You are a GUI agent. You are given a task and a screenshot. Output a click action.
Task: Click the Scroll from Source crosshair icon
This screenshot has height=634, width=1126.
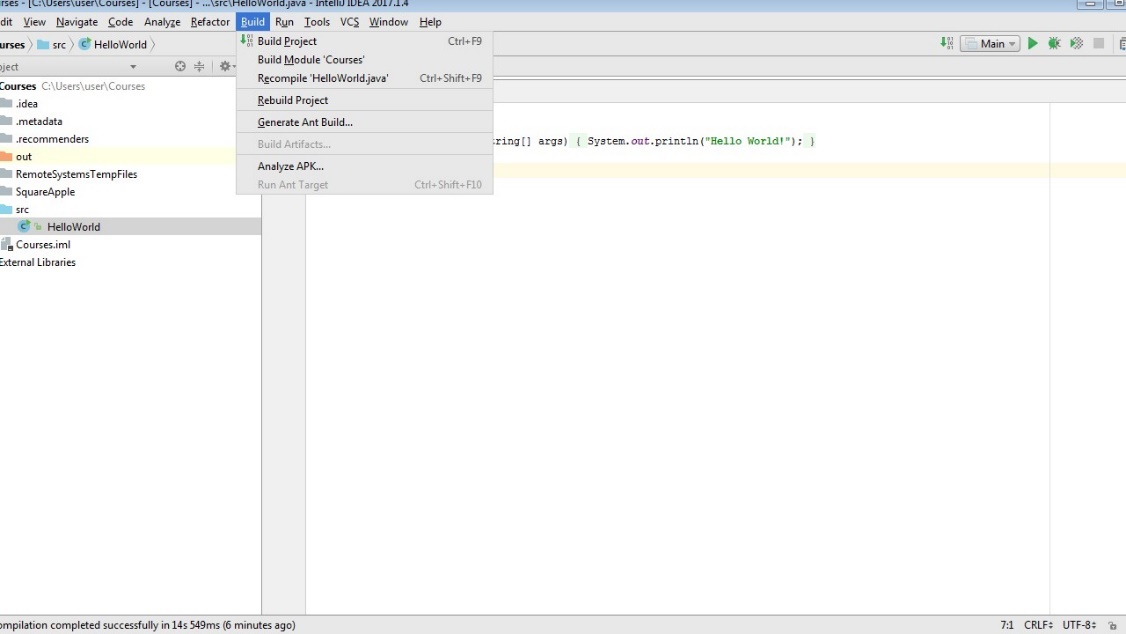(180, 67)
